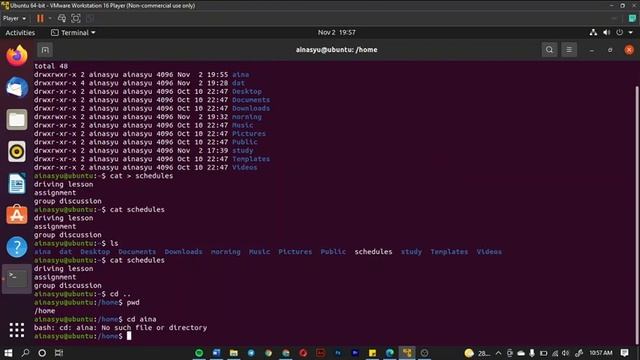Open Sticky Notes in the Windows taskbar
The width and height of the screenshot is (640, 360).
[x=372, y=353]
